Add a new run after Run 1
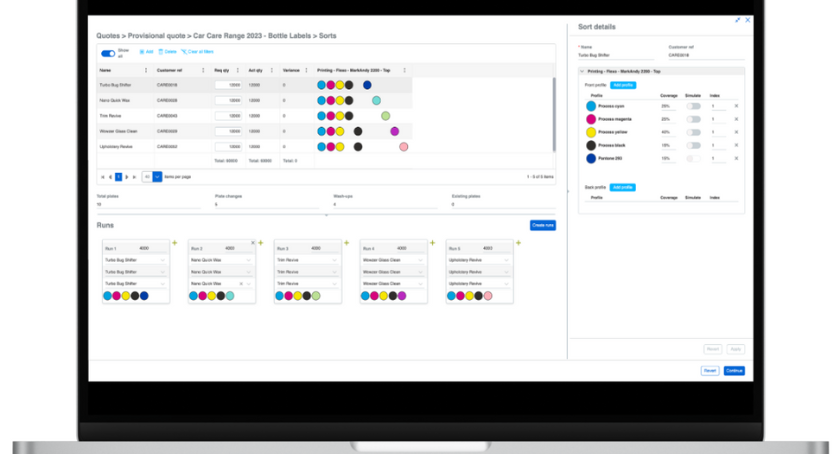 coord(175,243)
